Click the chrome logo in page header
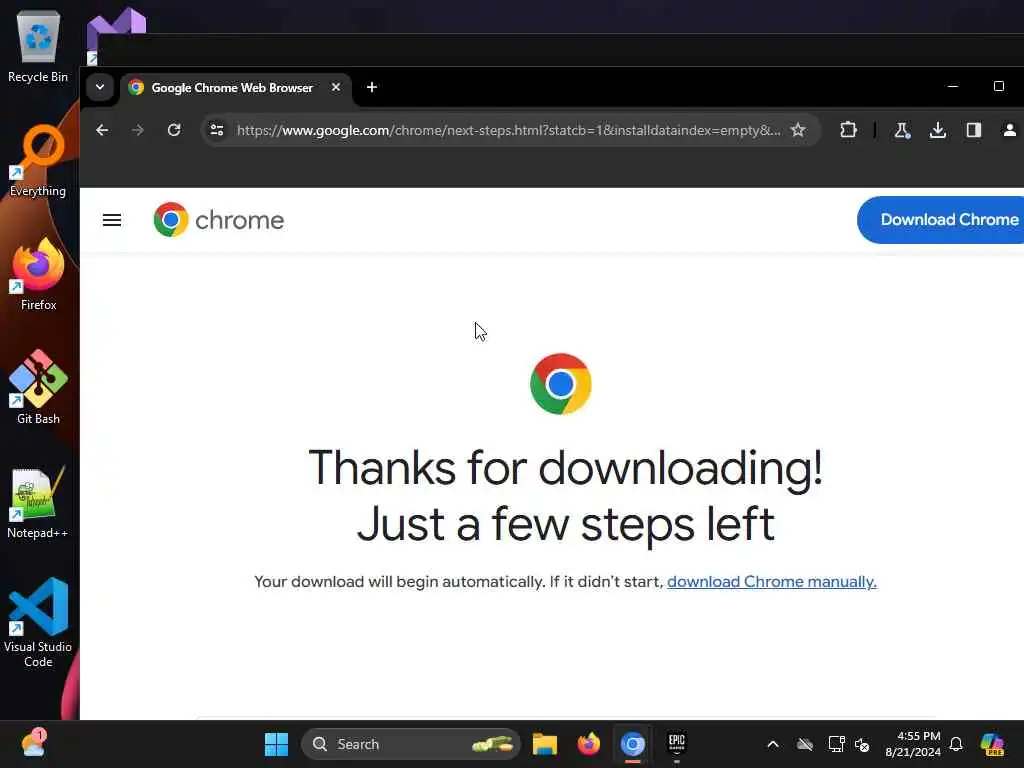The height and width of the screenshot is (768, 1024). click(219, 220)
